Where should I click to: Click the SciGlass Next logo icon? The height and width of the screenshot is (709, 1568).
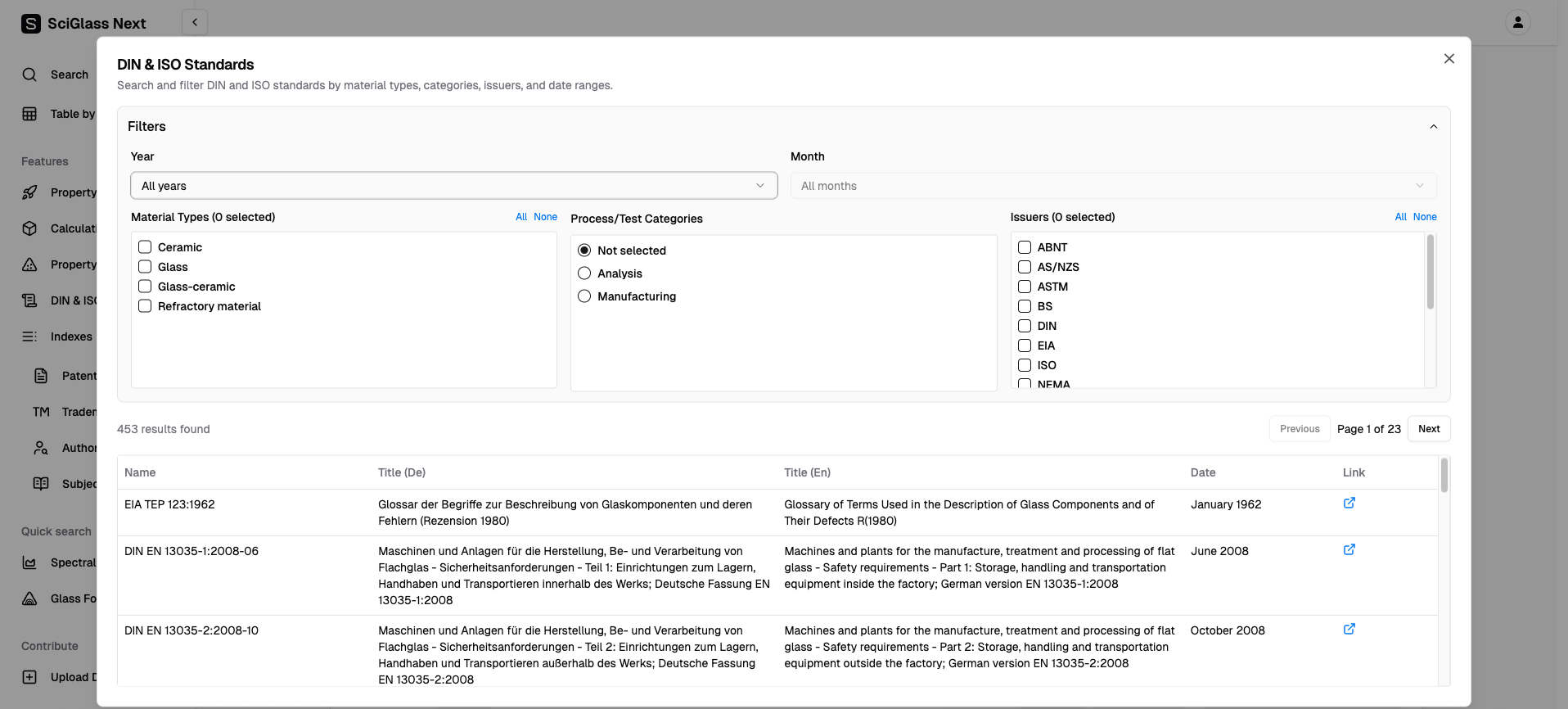coord(30,24)
